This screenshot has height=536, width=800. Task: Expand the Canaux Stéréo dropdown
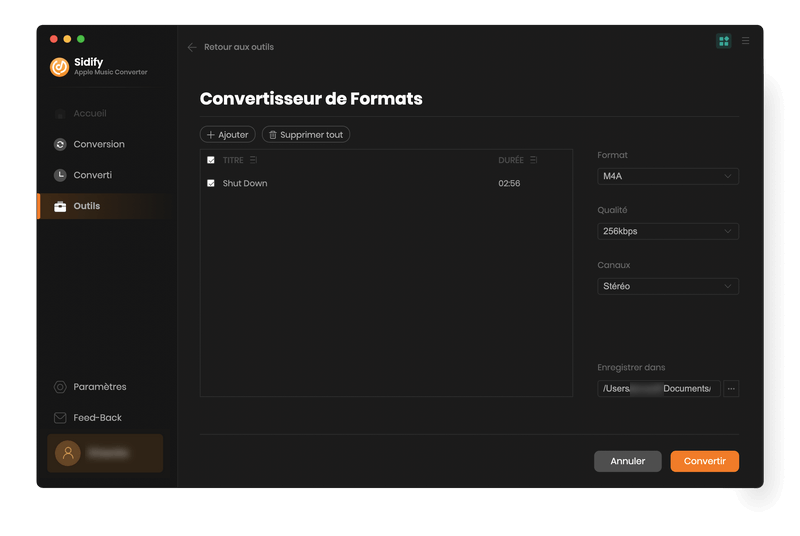click(x=667, y=286)
